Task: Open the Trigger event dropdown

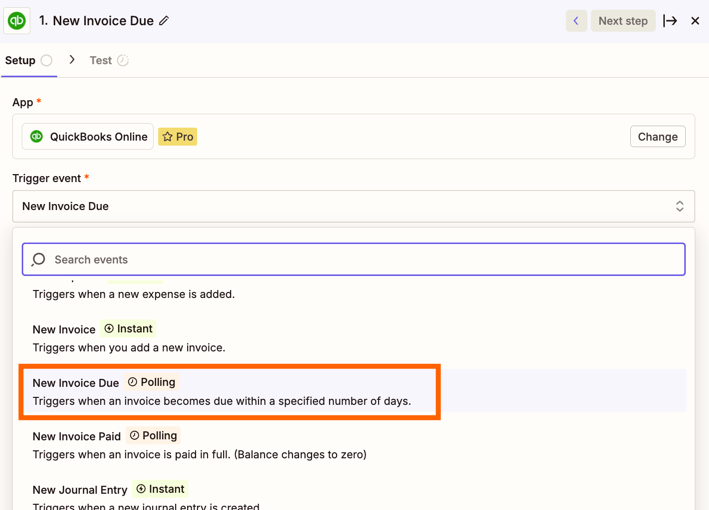Action: (x=354, y=206)
